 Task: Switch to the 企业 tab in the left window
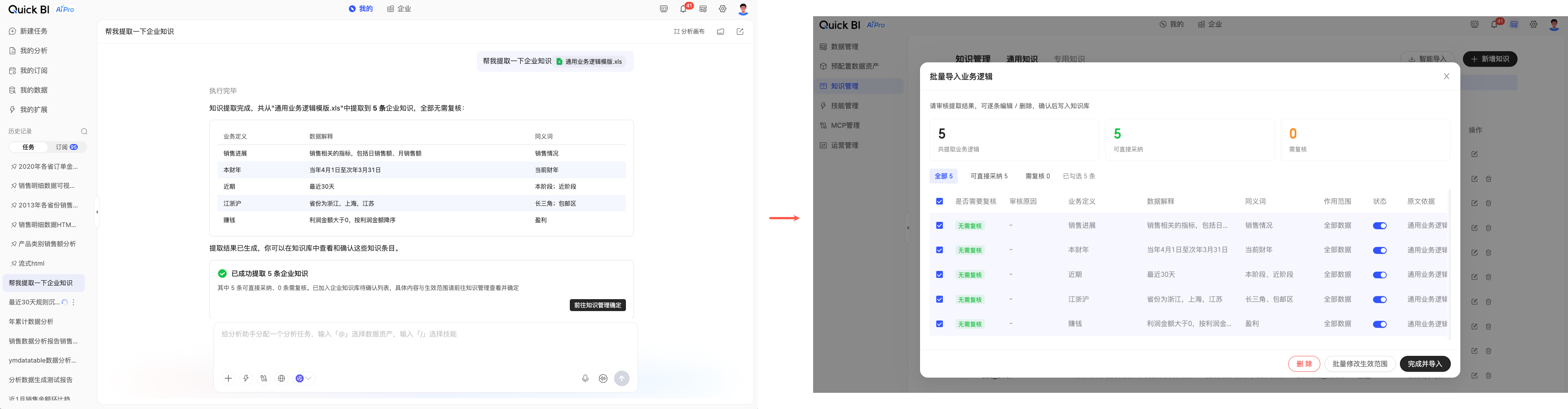click(x=399, y=9)
